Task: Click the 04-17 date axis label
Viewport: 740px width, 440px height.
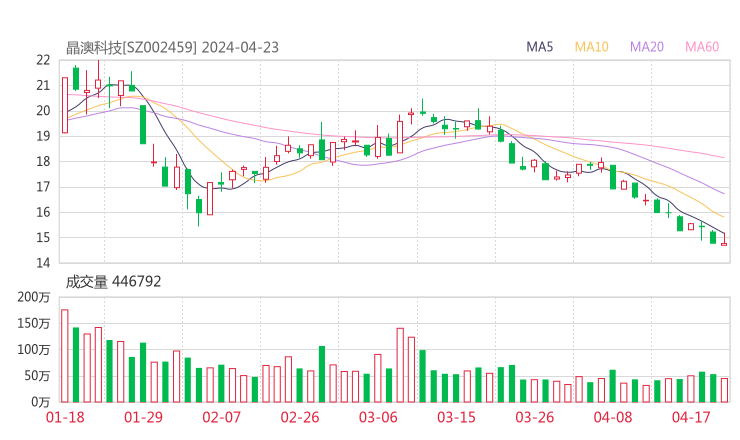Action: 691,417
